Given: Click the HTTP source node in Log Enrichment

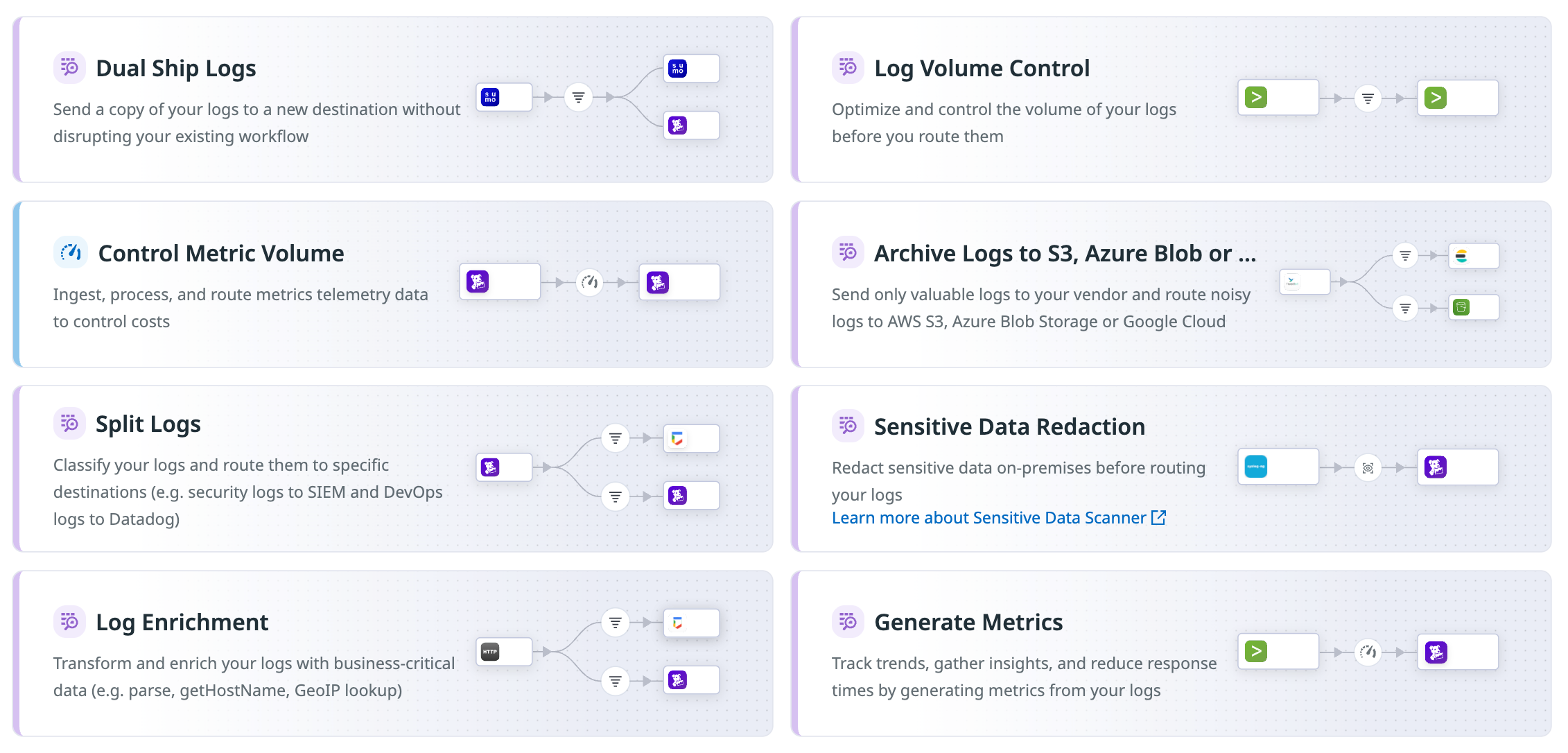Looking at the screenshot, I should pos(504,652).
